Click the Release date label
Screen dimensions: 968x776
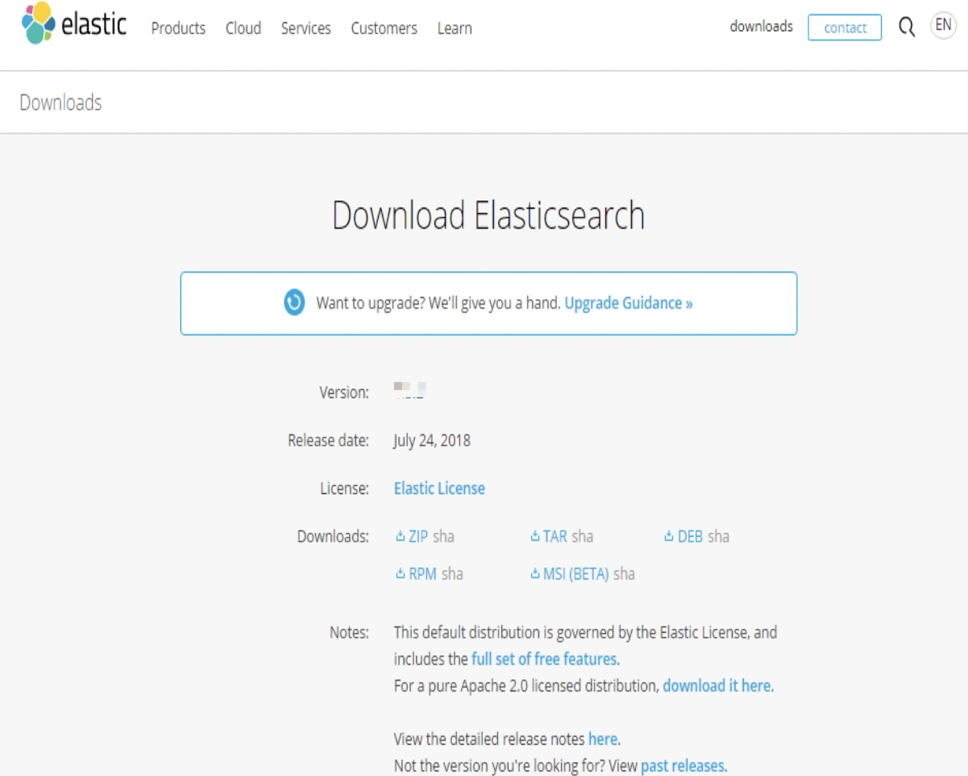tap(328, 440)
